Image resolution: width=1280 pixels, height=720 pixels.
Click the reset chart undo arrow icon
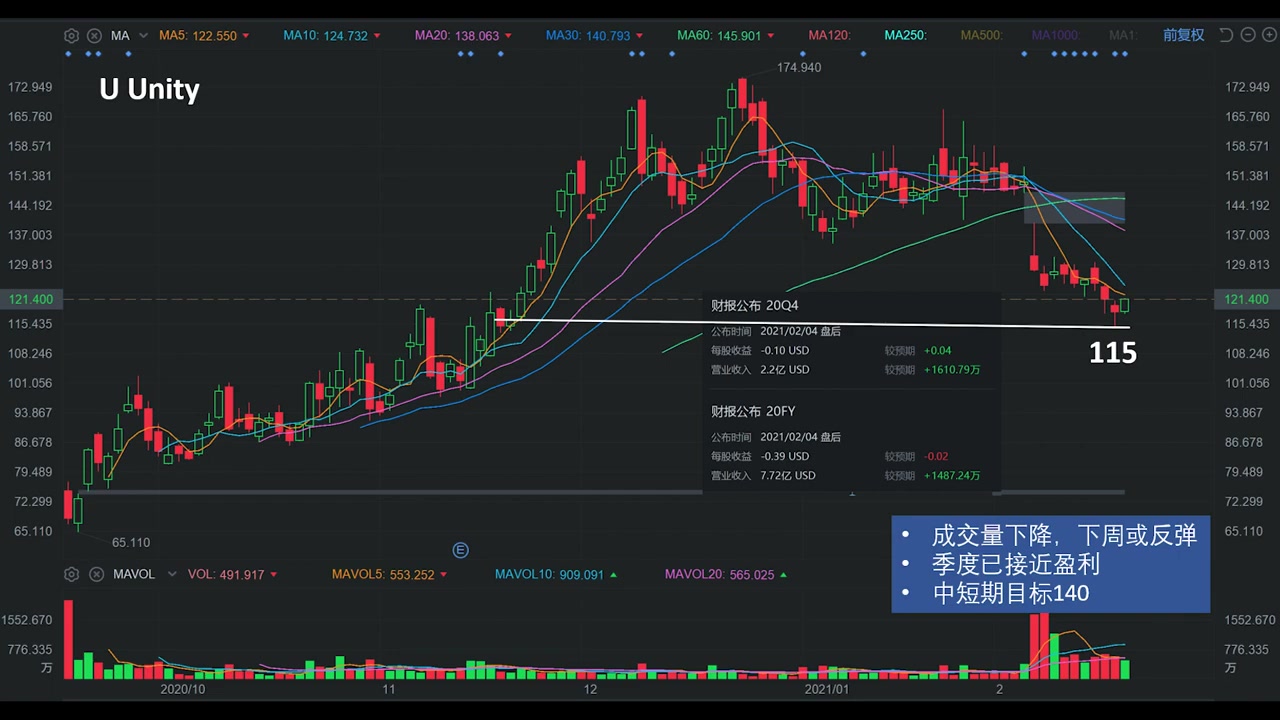(x=1228, y=35)
